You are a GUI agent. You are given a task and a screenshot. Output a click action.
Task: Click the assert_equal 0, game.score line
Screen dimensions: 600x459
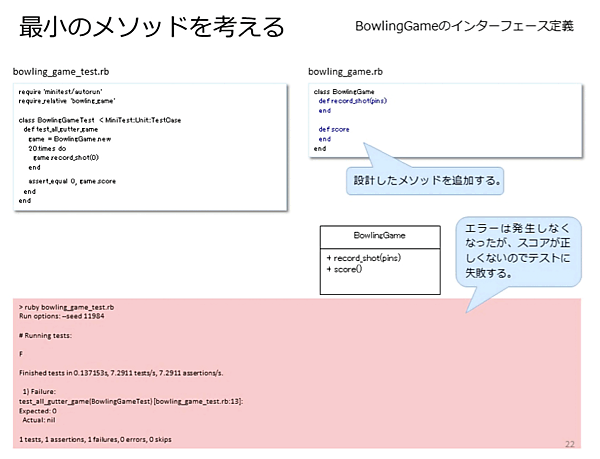point(72,181)
